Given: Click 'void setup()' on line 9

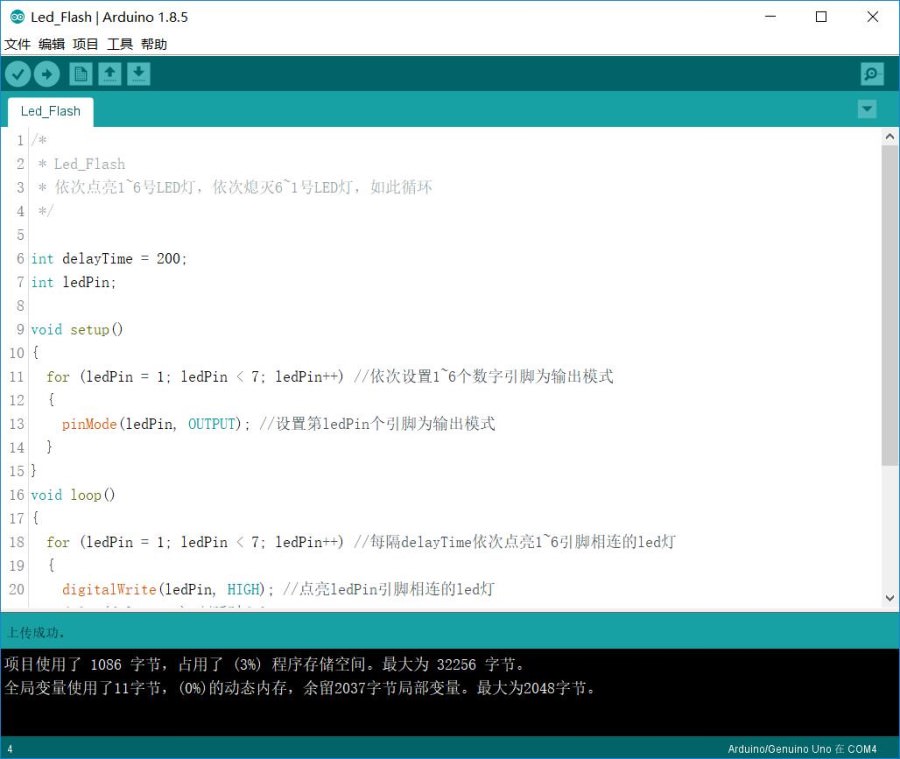Looking at the screenshot, I should point(77,330).
